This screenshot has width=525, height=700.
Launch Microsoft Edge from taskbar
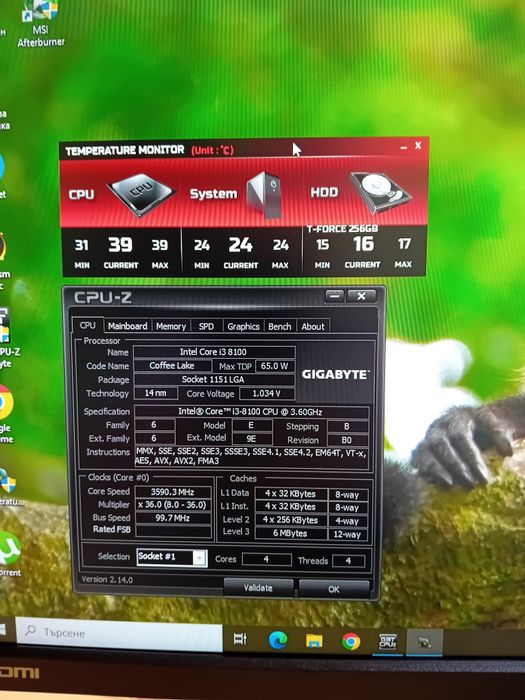pos(278,640)
